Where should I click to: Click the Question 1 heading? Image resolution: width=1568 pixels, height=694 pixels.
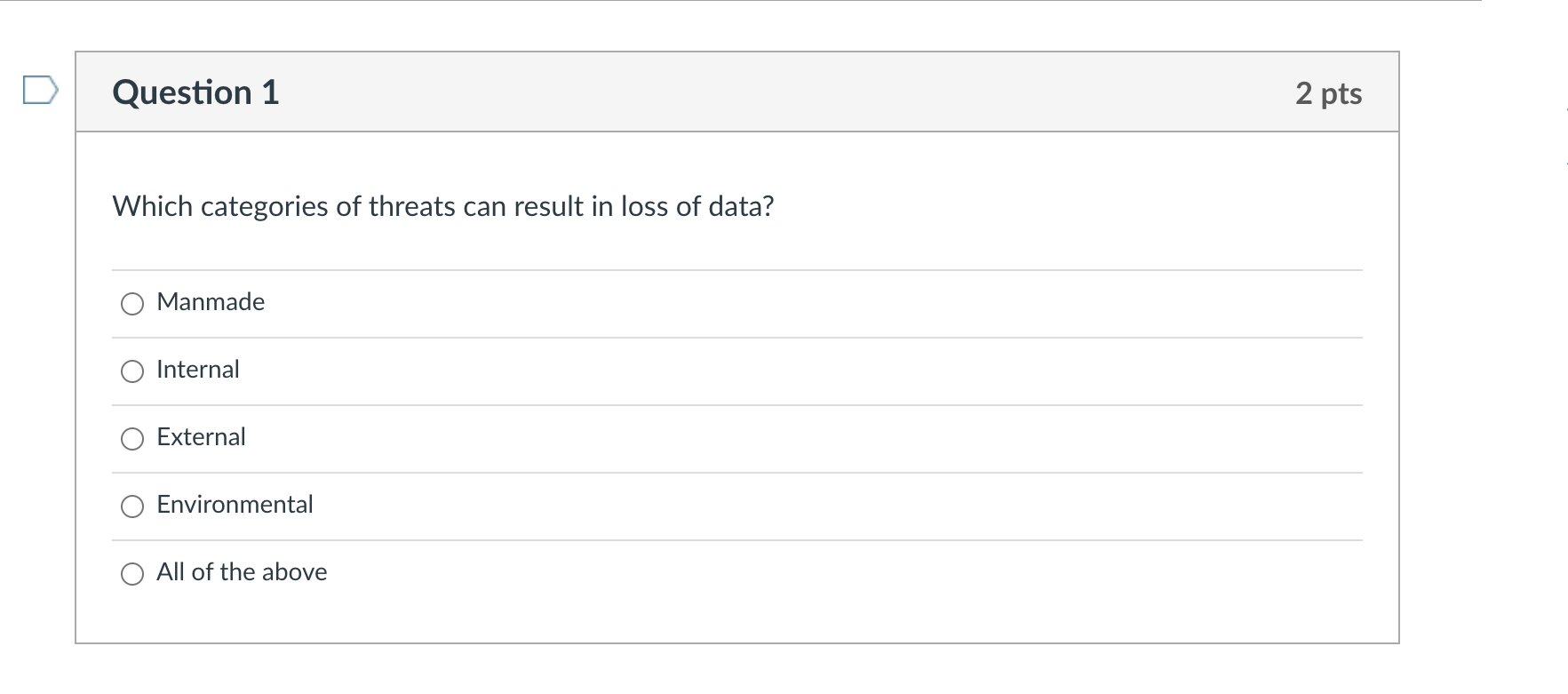pyautogui.click(x=195, y=92)
